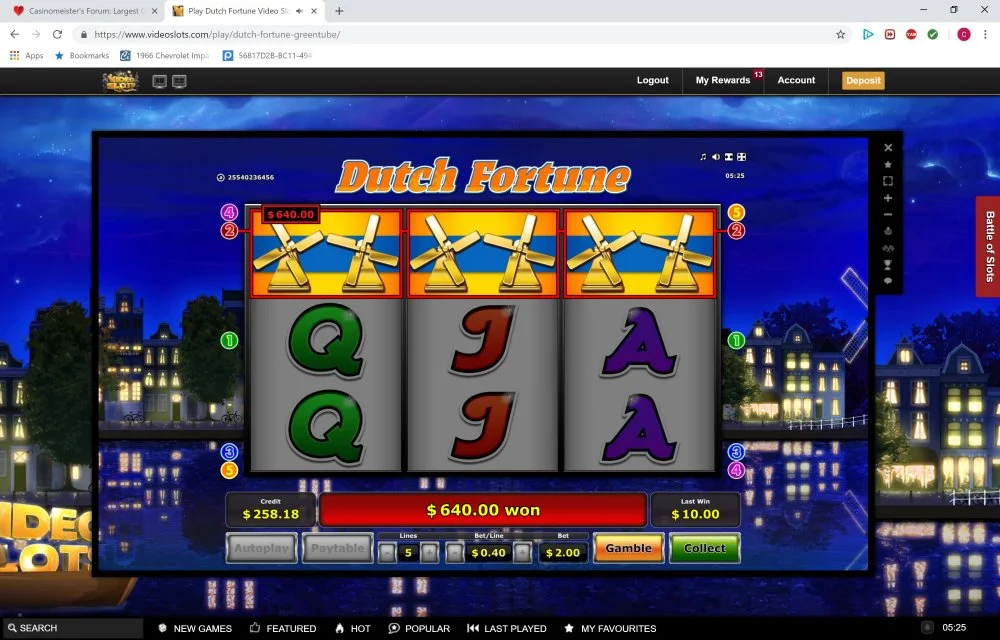Viewport: 1000px width, 640px height.
Task: Click the $640.00 won banner
Action: click(x=483, y=510)
